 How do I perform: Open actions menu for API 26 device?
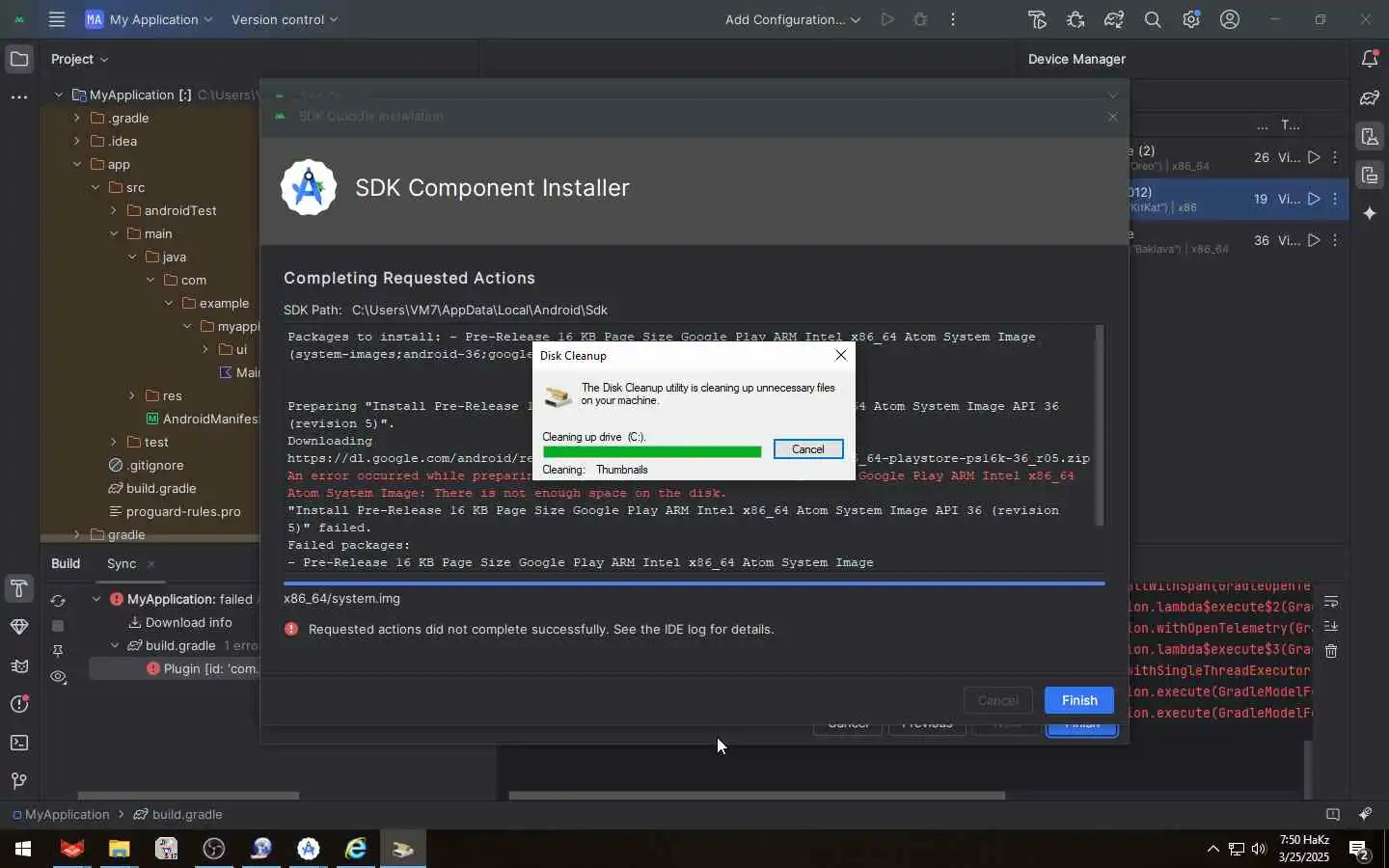pyautogui.click(x=1335, y=157)
